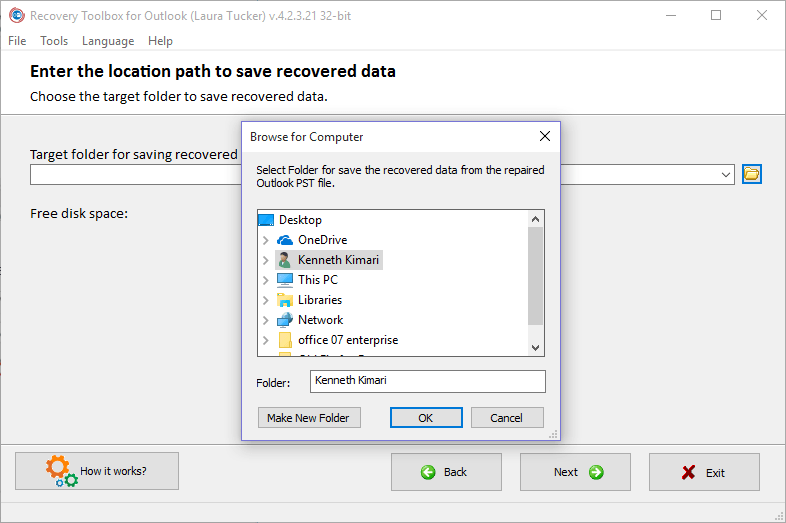
Task: Go Back to previous step
Action: point(446,472)
